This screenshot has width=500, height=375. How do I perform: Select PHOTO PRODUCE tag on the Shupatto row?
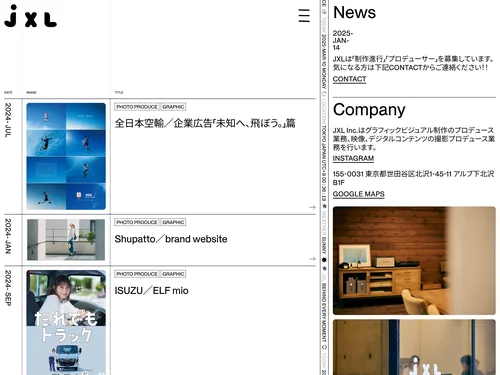pyautogui.click(x=137, y=222)
